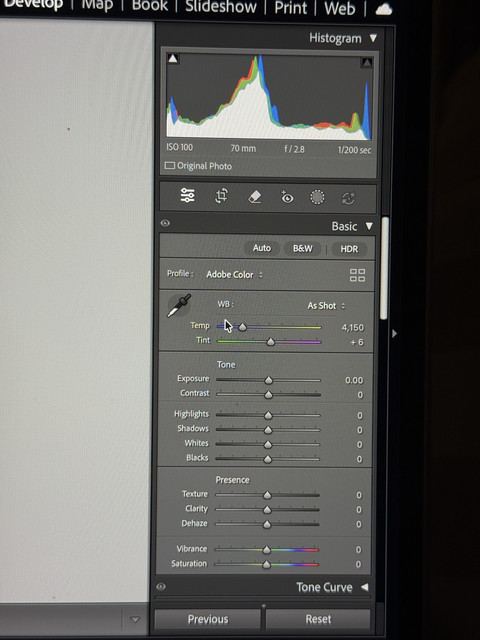Click the Exposure slider handle
Viewport: 480px width, 640px height.
click(x=269, y=380)
